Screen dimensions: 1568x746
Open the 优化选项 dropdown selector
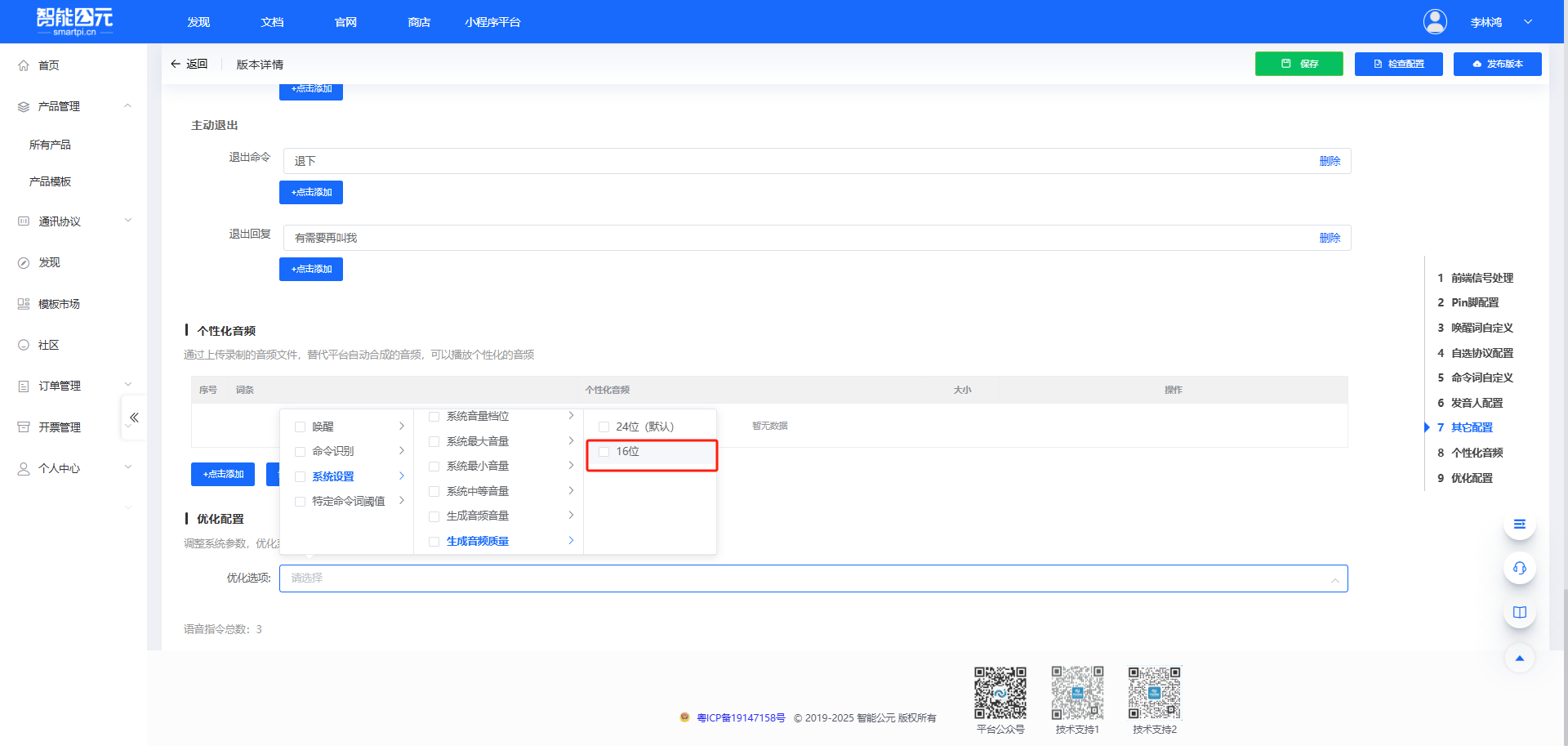(813, 578)
